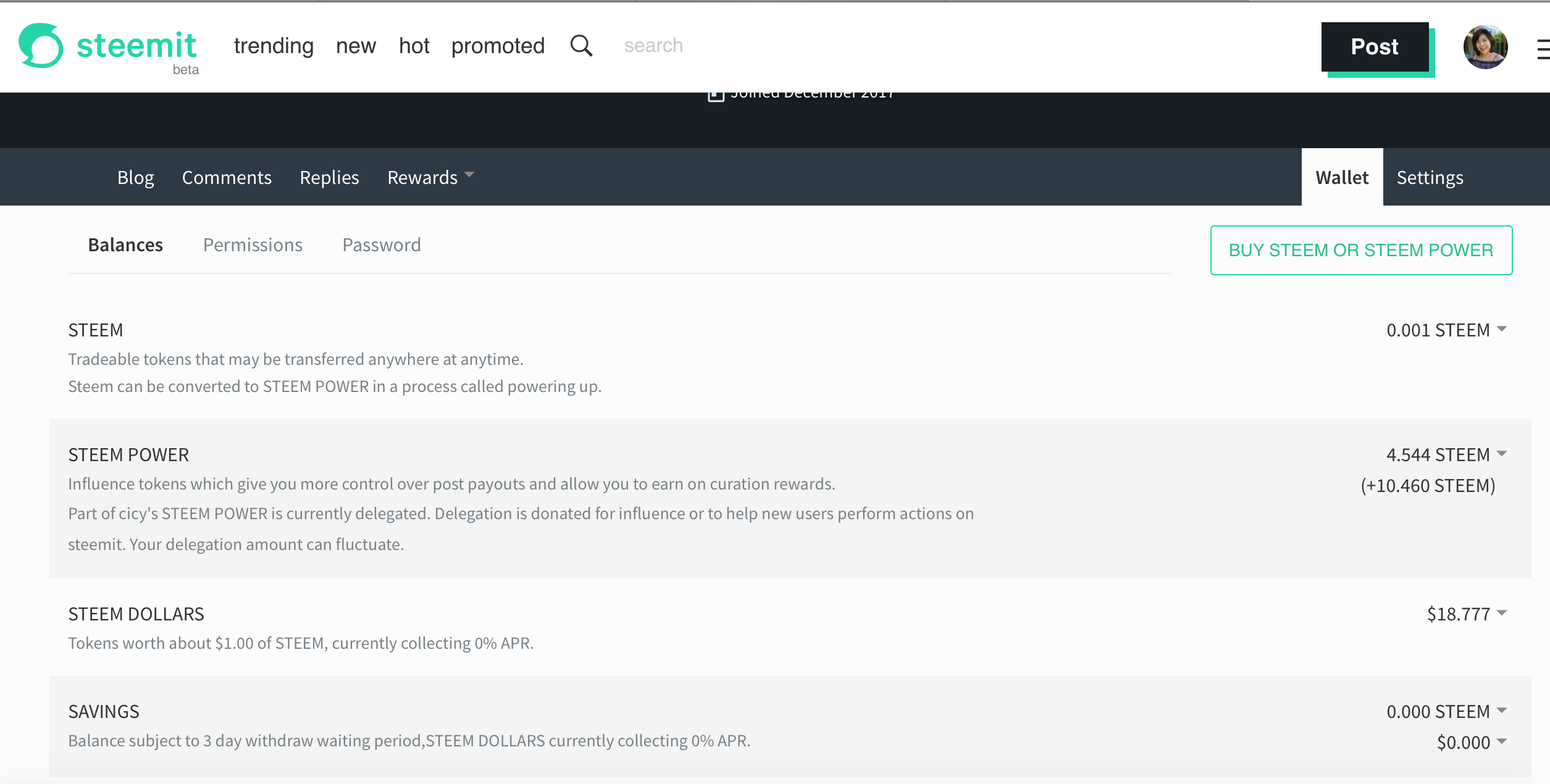Go to new posts
The width and height of the screenshot is (1550, 784).
pos(356,46)
